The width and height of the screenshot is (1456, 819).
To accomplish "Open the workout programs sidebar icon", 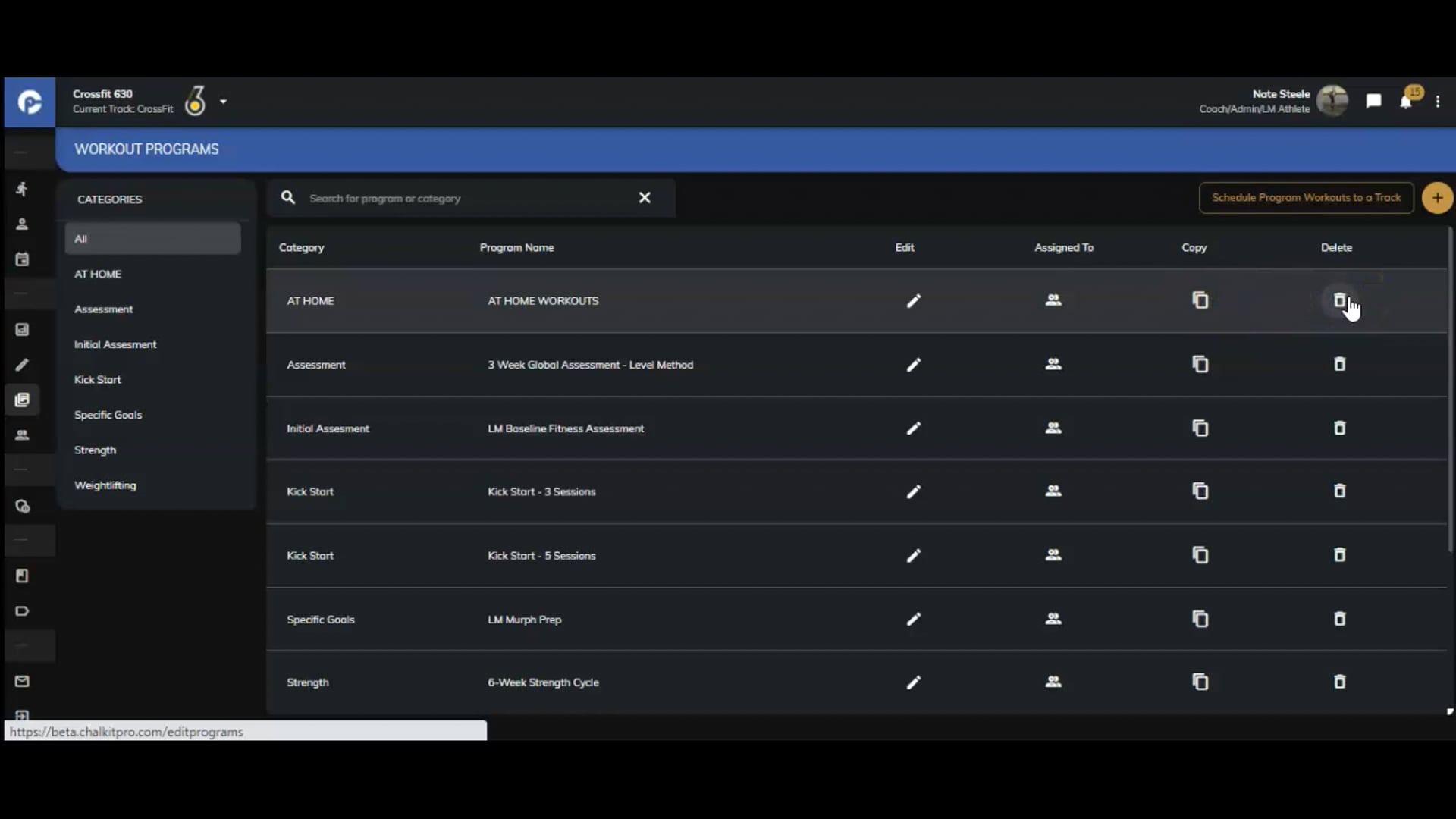I will coord(22,400).
